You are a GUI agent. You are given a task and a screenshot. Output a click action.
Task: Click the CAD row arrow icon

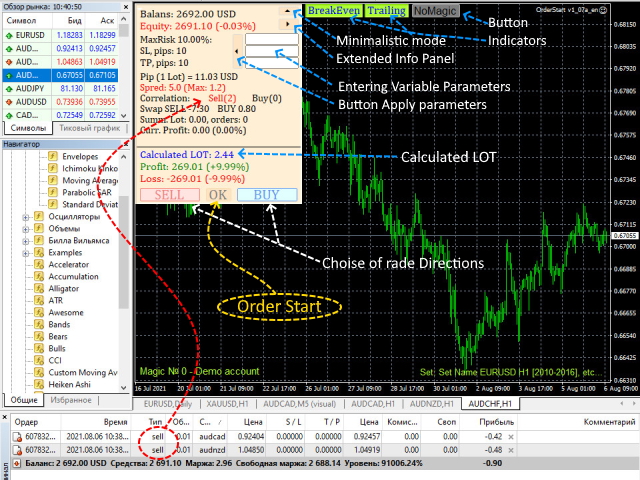tap(9, 115)
